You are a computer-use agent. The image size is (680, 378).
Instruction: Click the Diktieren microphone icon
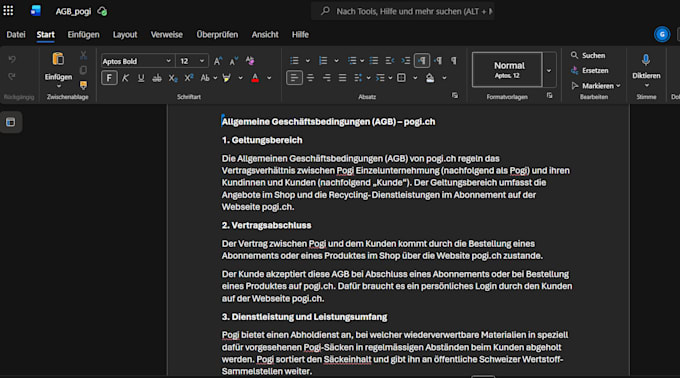[x=646, y=60]
